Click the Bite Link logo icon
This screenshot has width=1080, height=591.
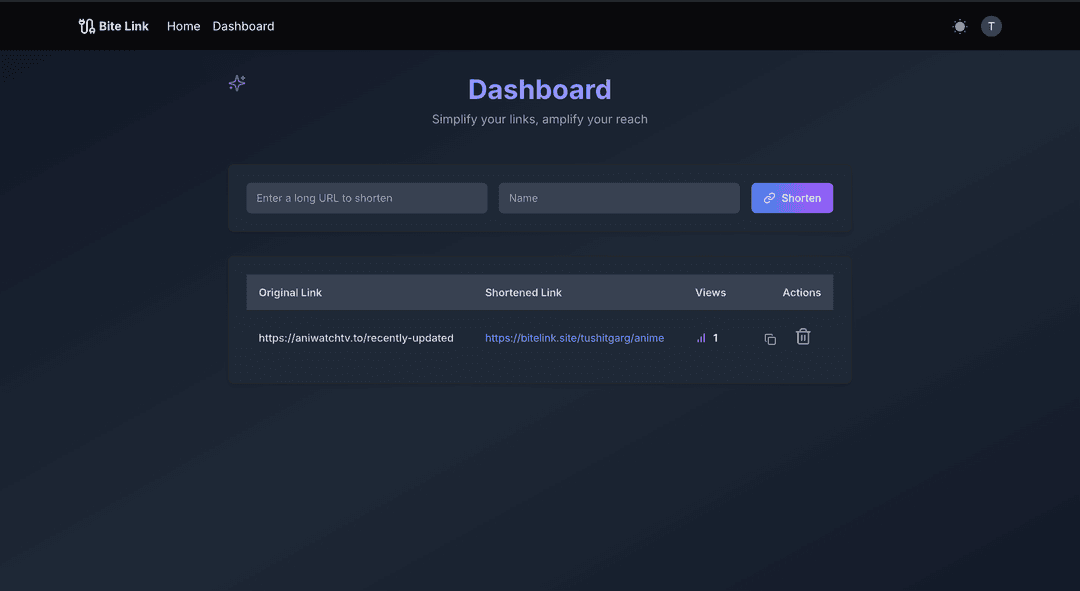(x=87, y=26)
